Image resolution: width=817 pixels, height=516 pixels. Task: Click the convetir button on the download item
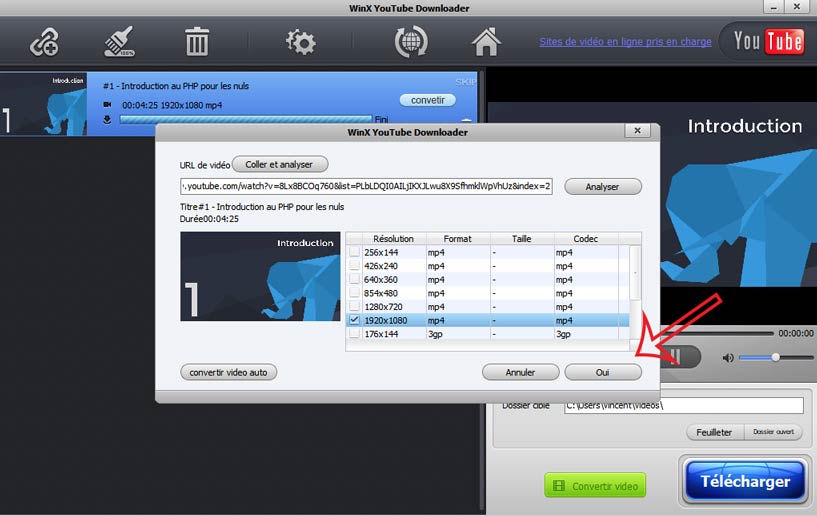tap(428, 100)
